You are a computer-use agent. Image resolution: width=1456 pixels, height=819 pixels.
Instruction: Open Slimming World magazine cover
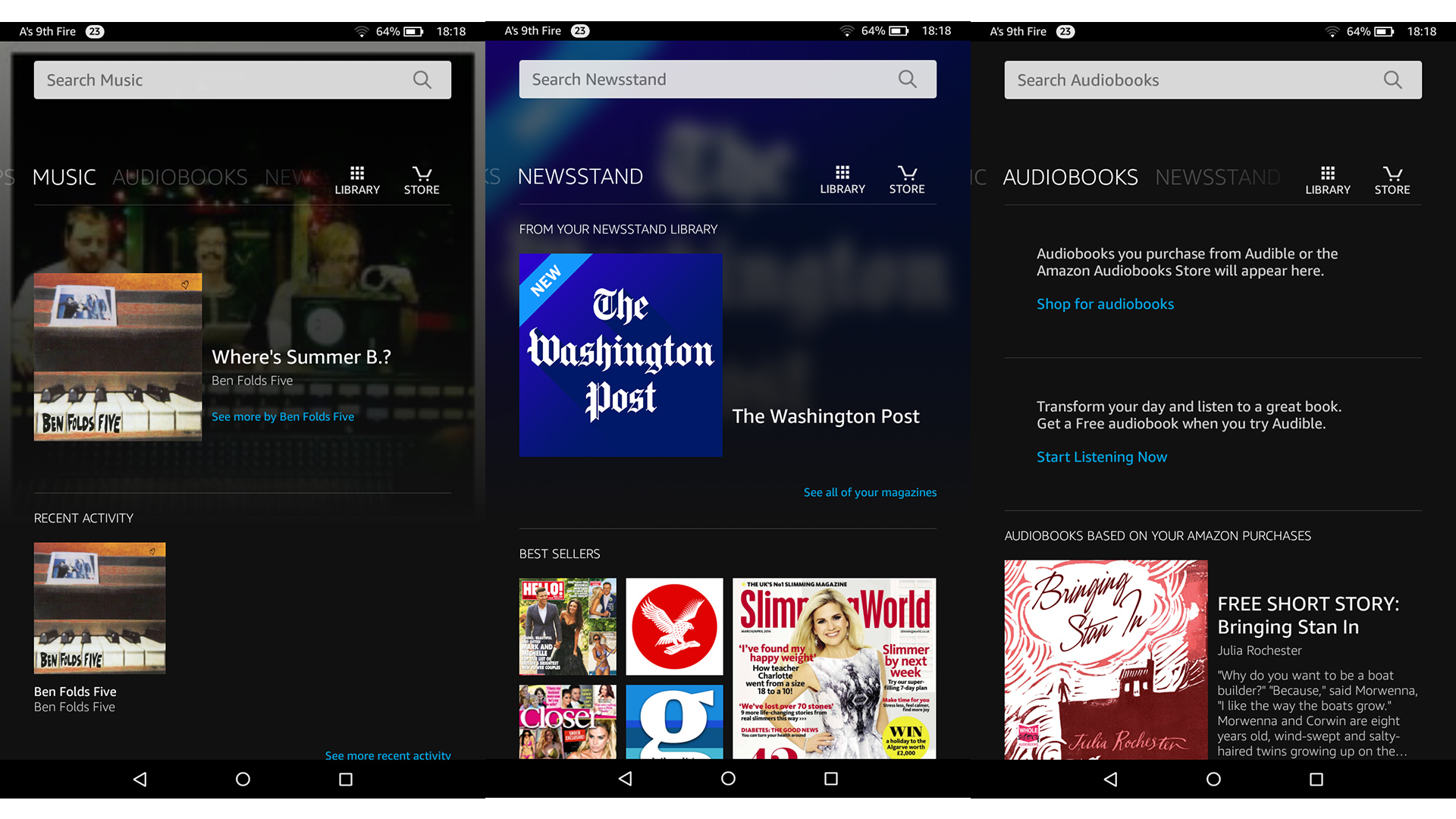coord(834,669)
